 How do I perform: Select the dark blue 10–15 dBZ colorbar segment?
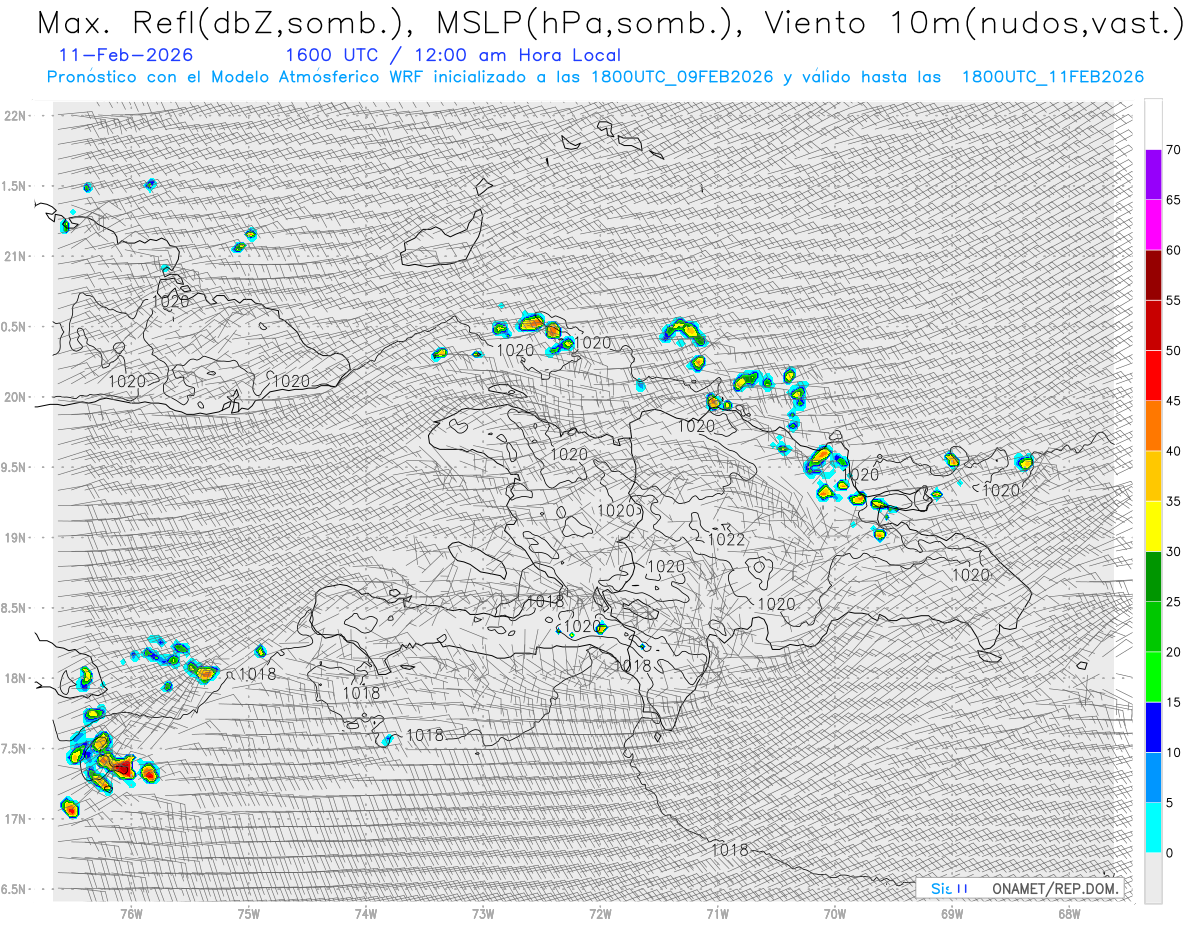(1153, 727)
